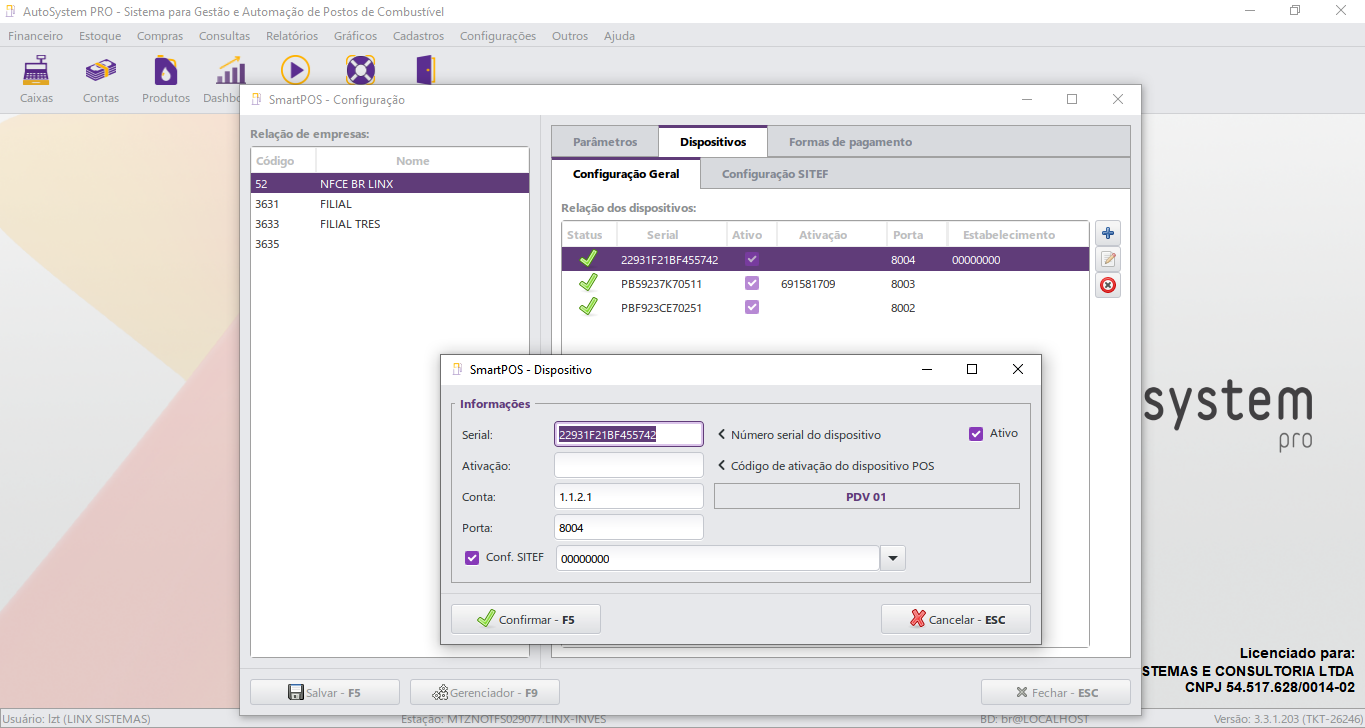Confirm the device with Confirmar - F5
The width and height of the screenshot is (1365, 728).
[526, 619]
